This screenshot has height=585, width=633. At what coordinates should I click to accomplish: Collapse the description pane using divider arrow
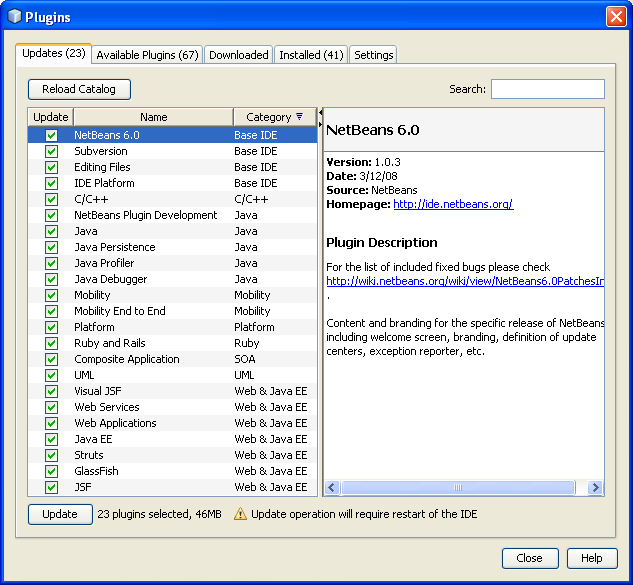pyautogui.click(x=321, y=124)
